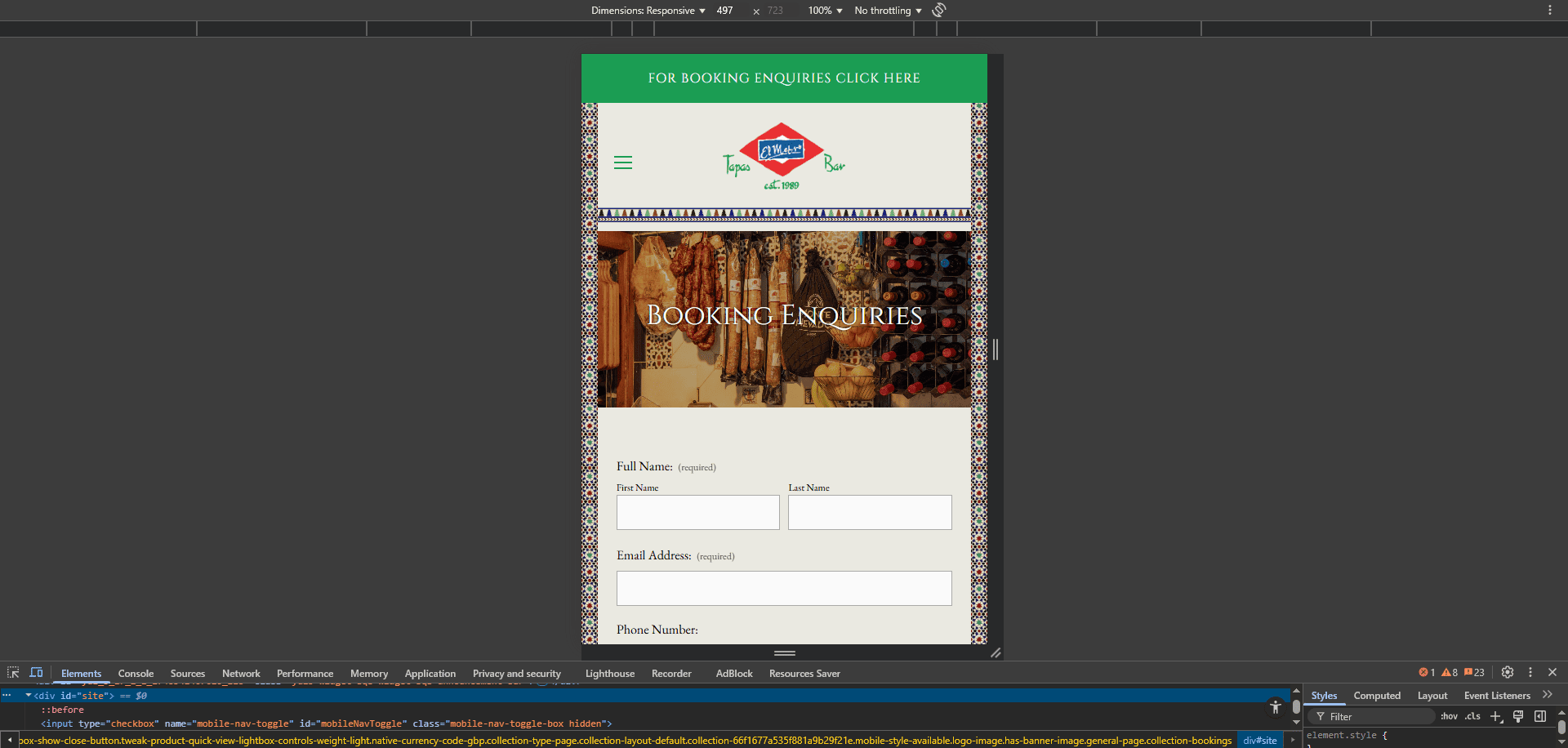Open the AdBlock tab
1568x748 pixels.
(x=734, y=674)
